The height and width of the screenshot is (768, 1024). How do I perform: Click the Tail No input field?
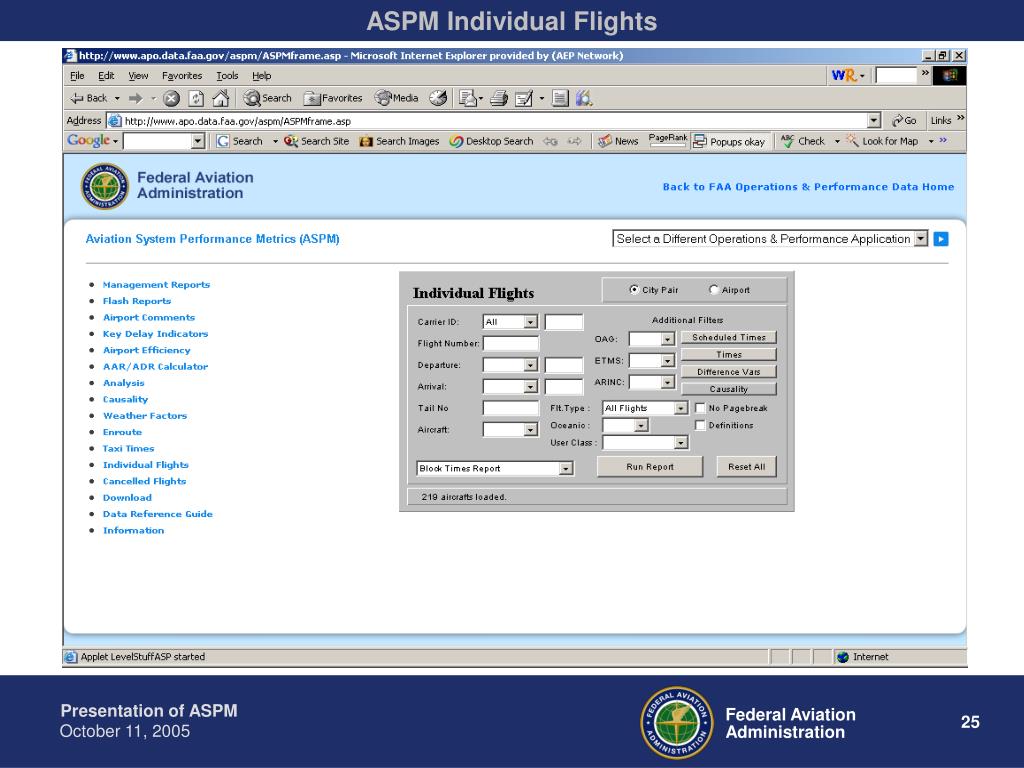click(x=511, y=408)
